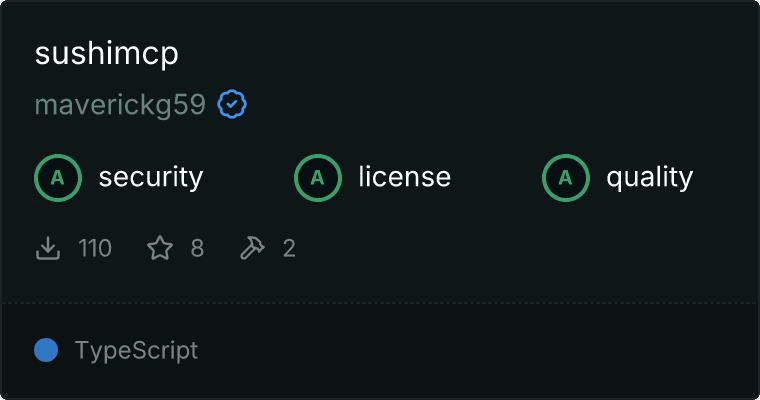This screenshot has height=400, width=760.
Task: Select the security grade A circle
Action: pyautogui.click(x=58, y=178)
